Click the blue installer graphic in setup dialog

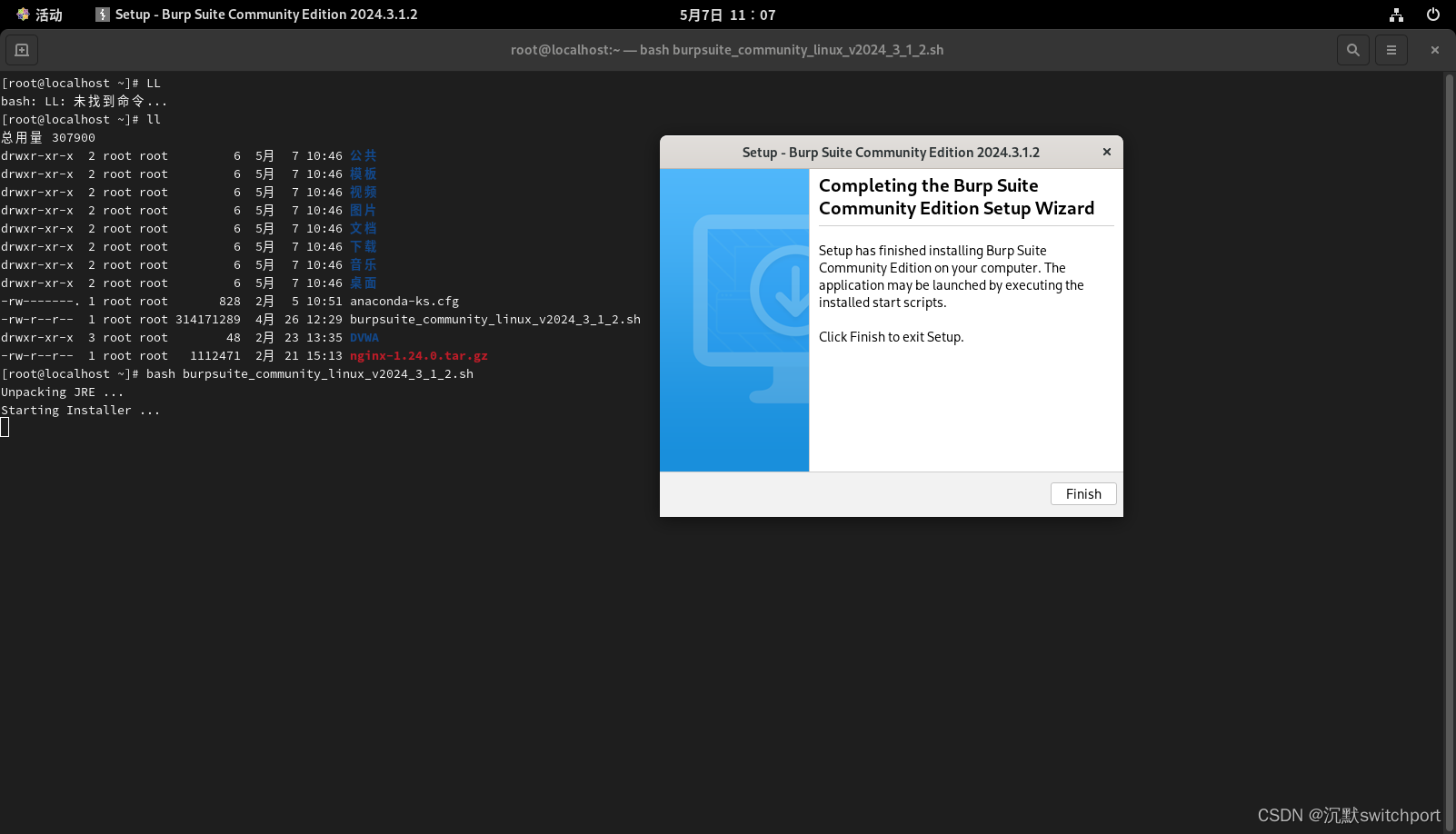click(x=734, y=320)
